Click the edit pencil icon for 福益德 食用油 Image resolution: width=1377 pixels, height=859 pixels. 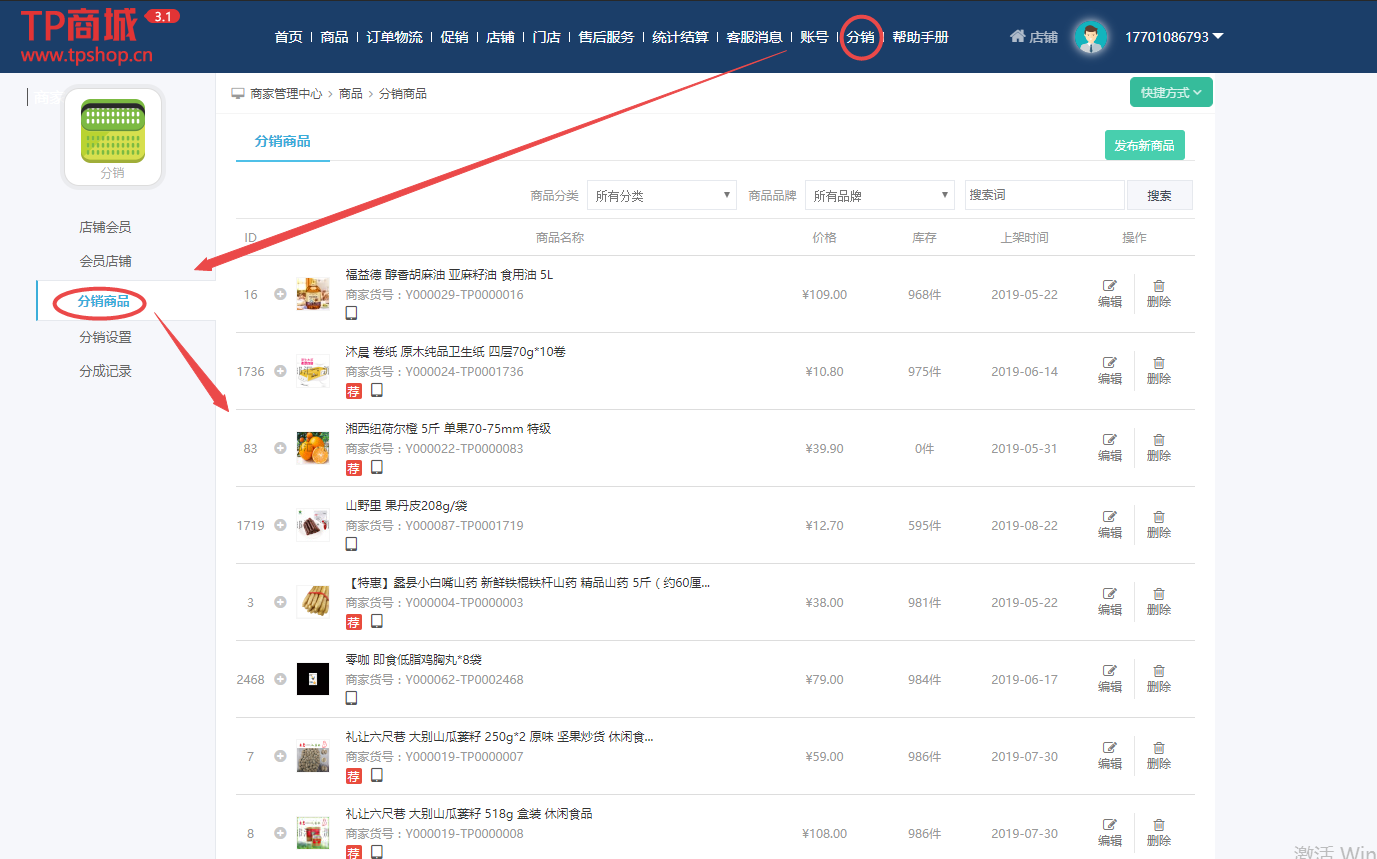pos(1110,287)
